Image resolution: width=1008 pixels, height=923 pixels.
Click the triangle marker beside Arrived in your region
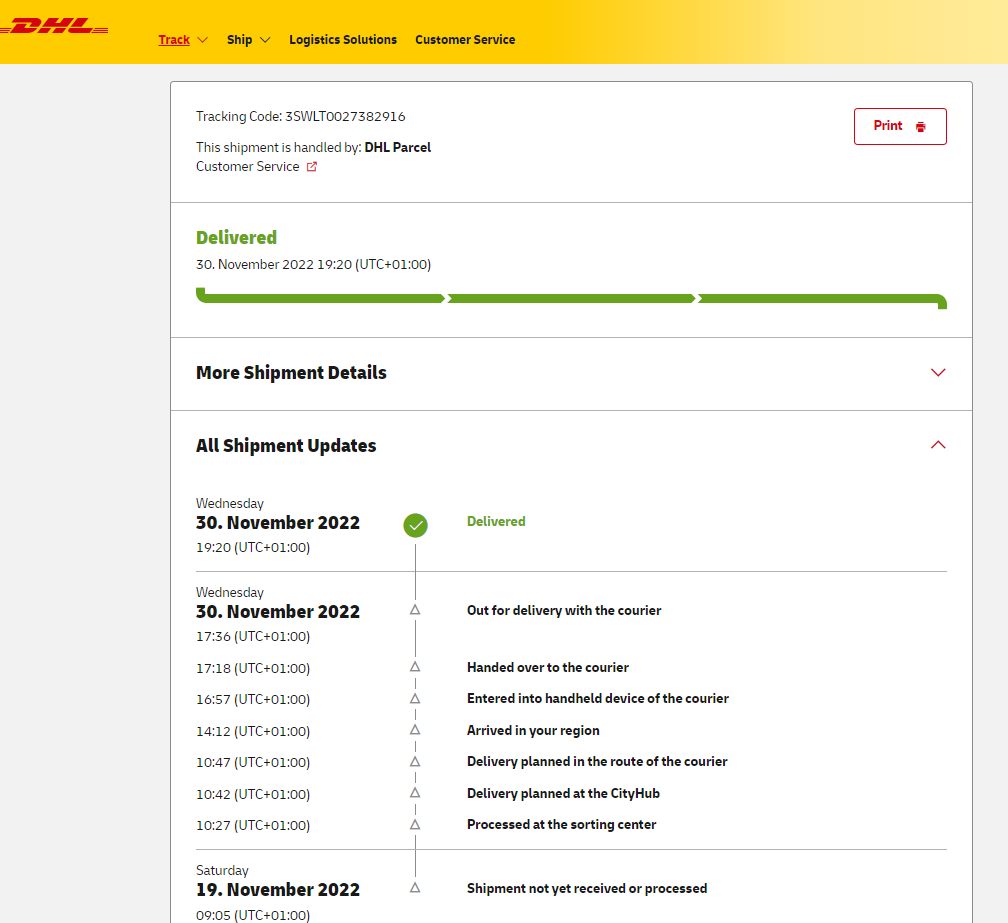[415, 730]
